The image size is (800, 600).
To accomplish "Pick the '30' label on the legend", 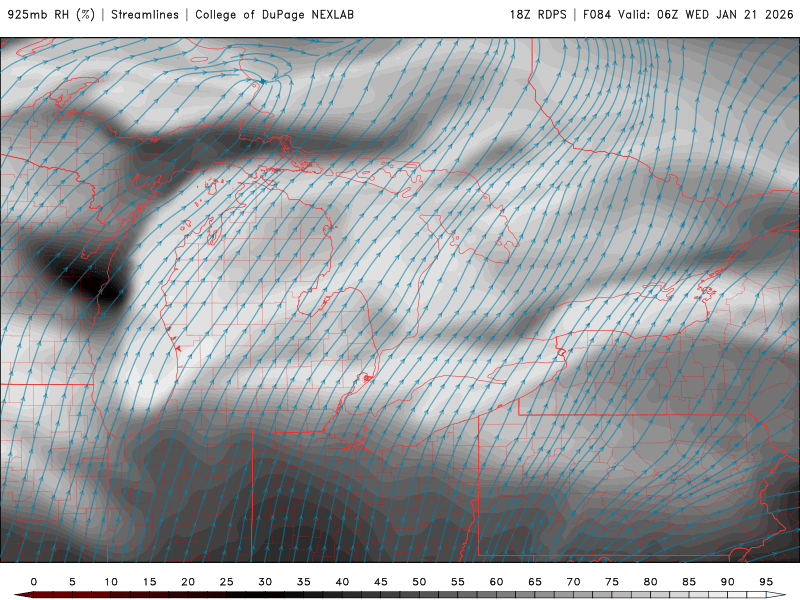I will (265, 582).
